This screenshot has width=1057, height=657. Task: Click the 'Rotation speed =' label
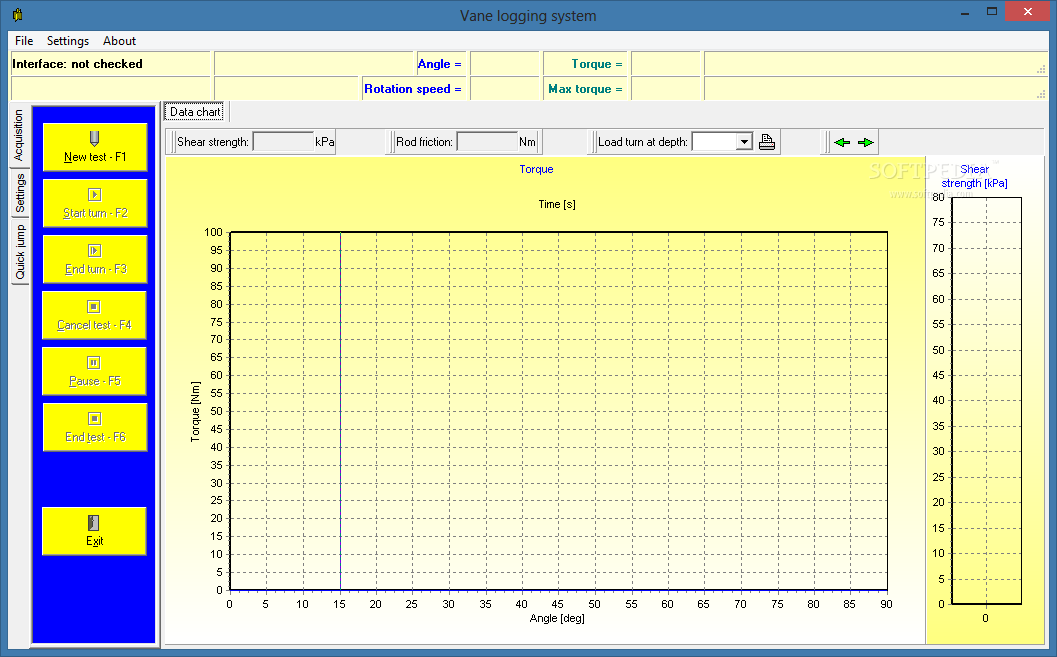[x=413, y=89]
